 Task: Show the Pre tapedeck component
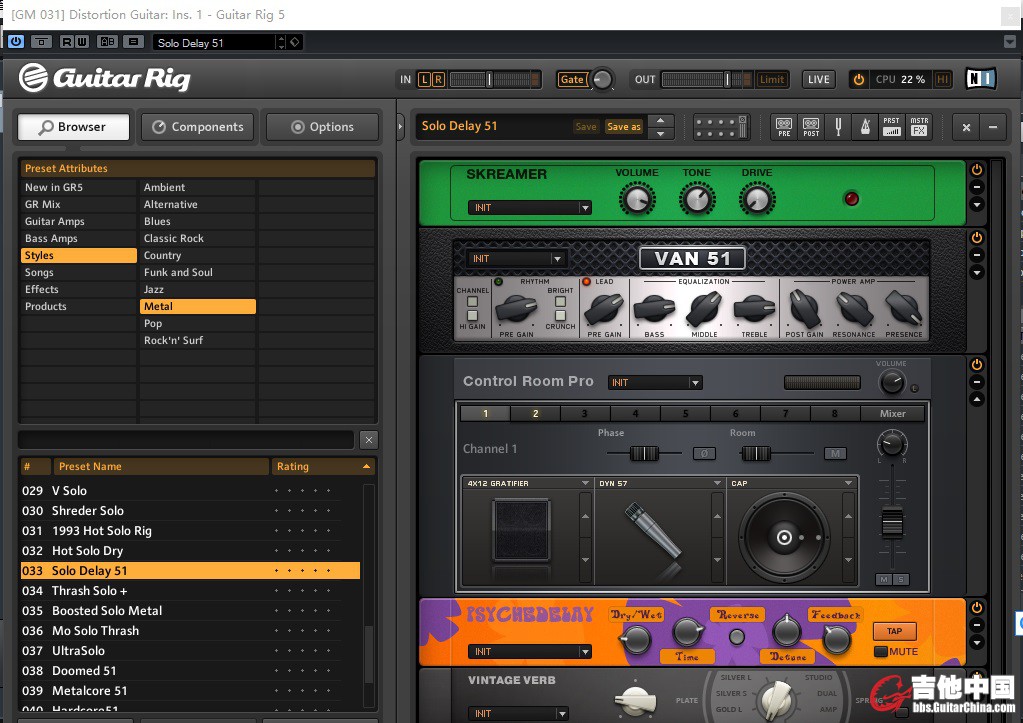pos(784,126)
